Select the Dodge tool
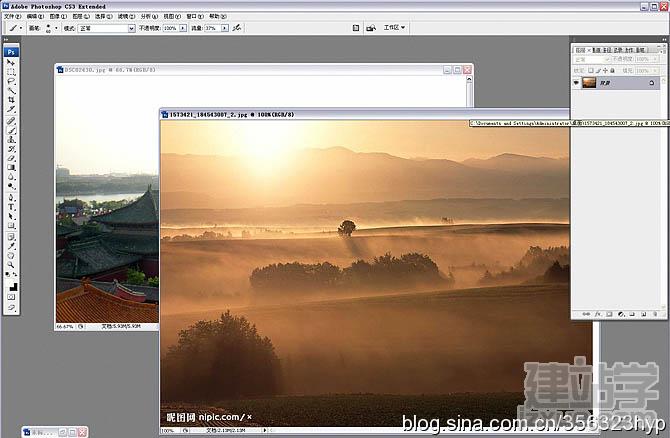The height and width of the screenshot is (438, 670). tap(11, 187)
